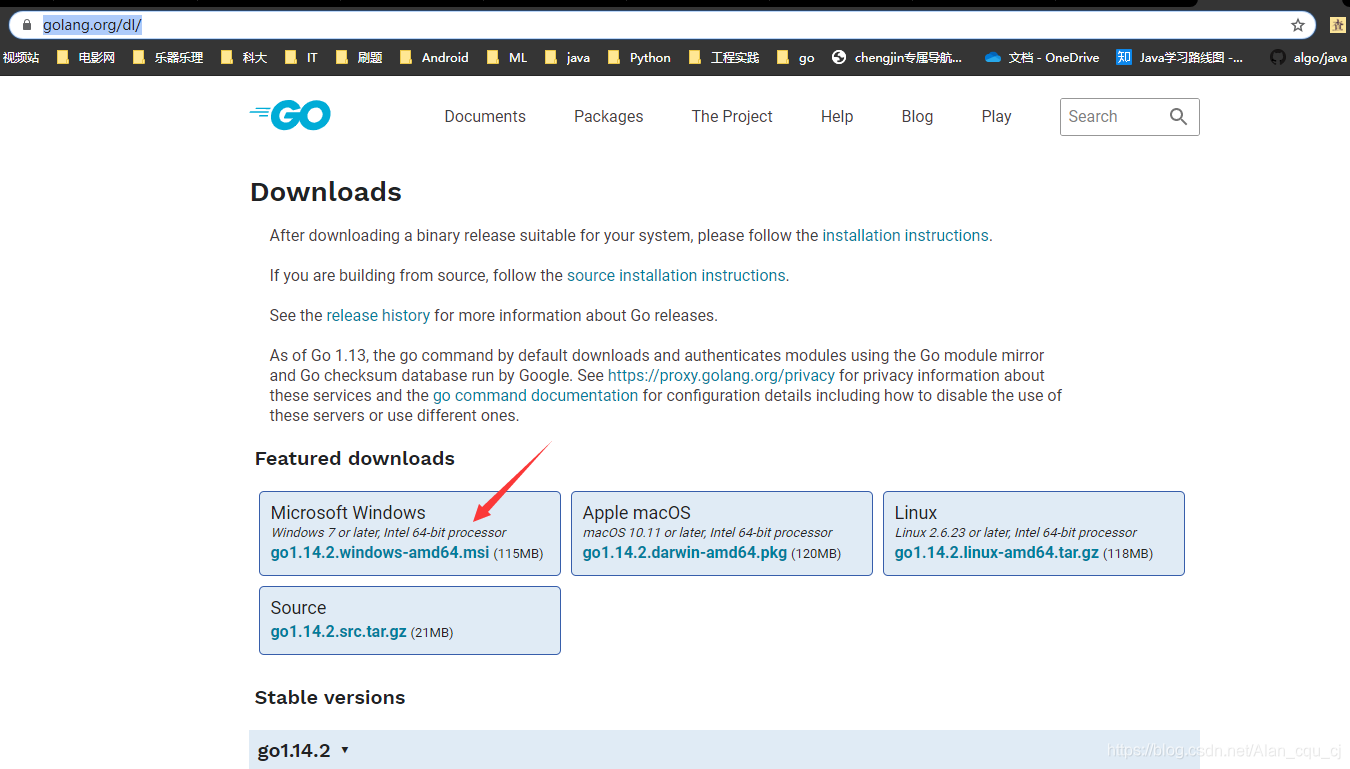Viewport: 1350px width, 769px height.
Task: Open the 工程实践 bookmark folder
Action: 724,58
